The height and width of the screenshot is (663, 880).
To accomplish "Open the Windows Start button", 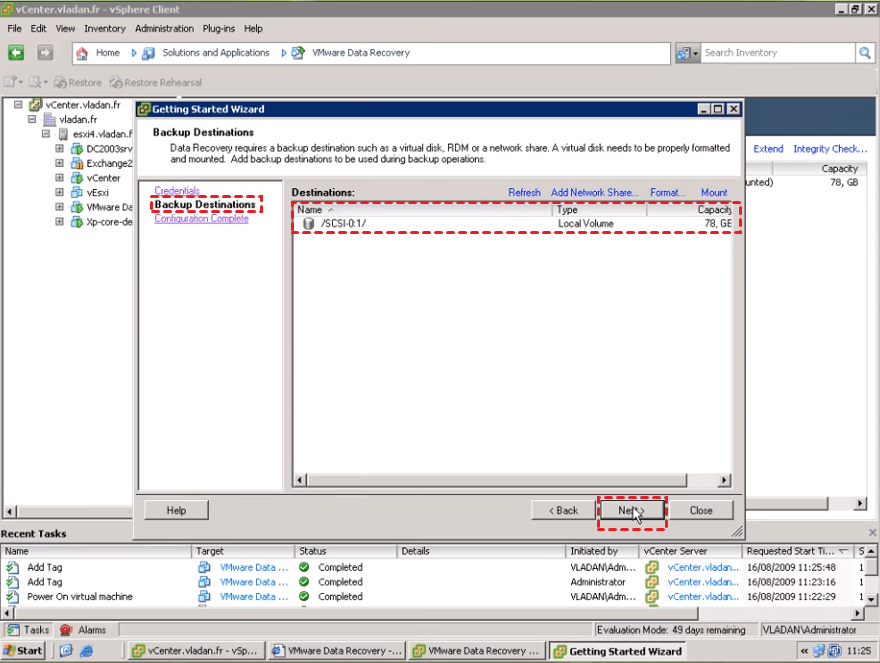I will click(x=23, y=651).
